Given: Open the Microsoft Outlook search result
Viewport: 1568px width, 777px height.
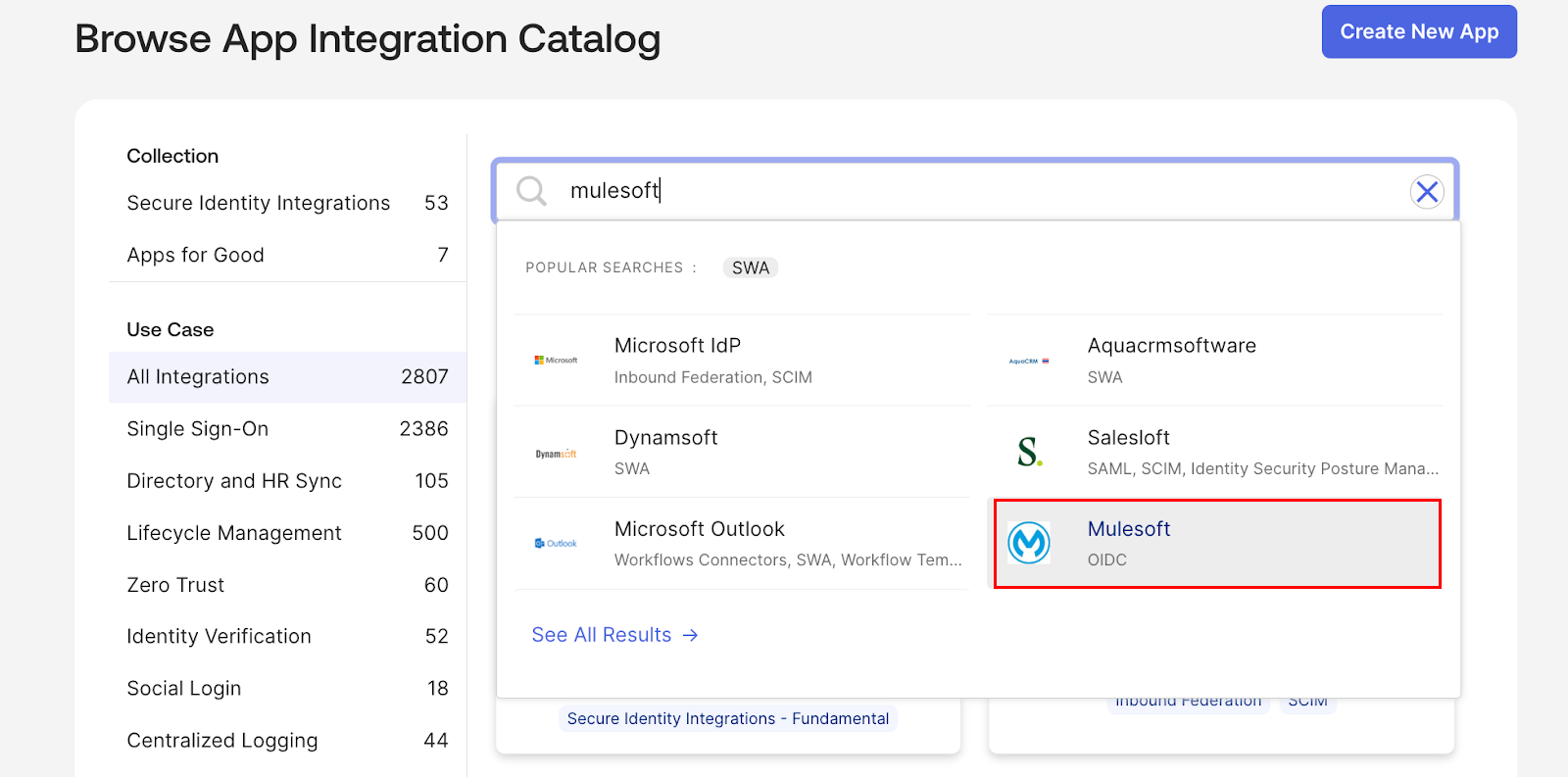Looking at the screenshot, I should click(742, 544).
